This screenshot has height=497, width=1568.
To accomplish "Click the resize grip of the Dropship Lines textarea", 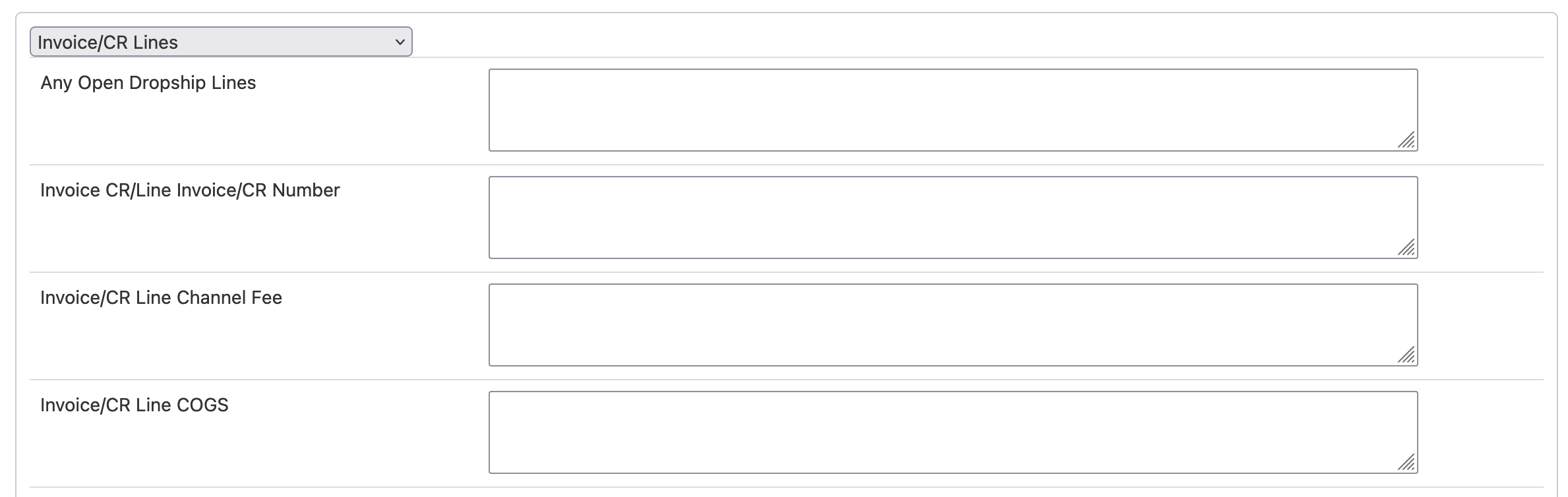I will point(1407,141).
